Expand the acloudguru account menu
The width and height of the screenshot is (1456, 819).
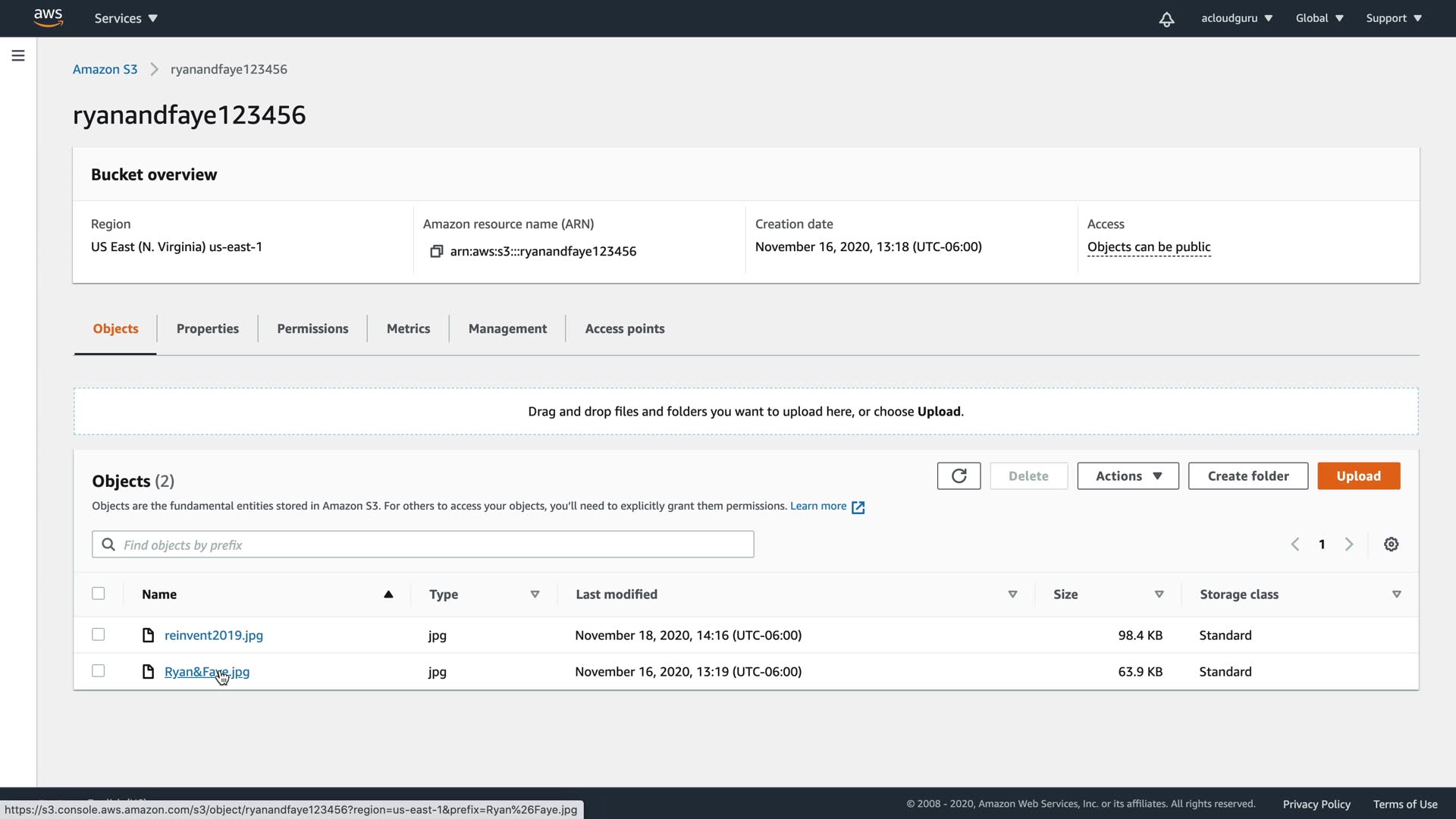coord(1236,18)
